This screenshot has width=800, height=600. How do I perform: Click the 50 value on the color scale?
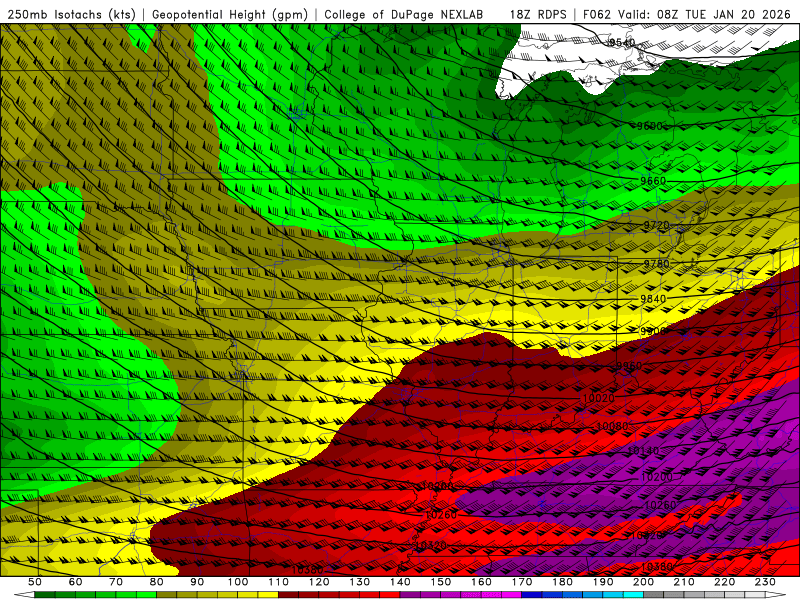click(35, 582)
